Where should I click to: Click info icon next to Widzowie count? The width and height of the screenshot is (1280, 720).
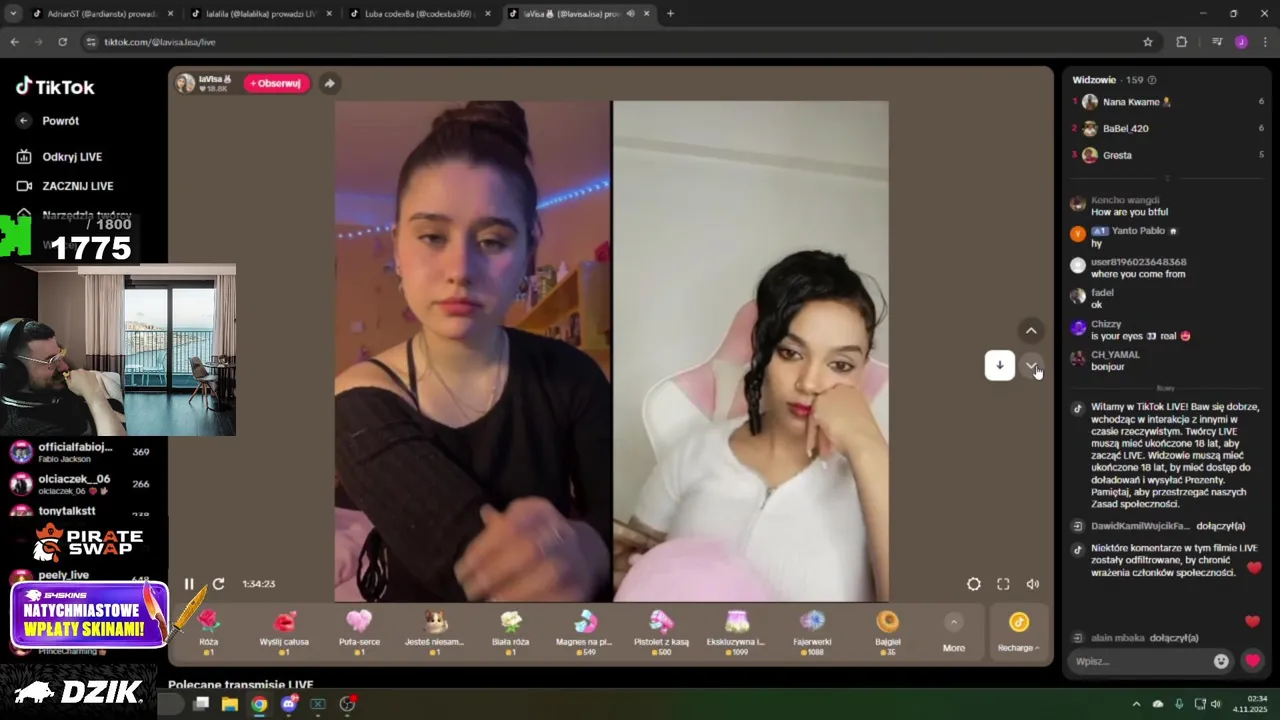pyautogui.click(x=1152, y=80)
